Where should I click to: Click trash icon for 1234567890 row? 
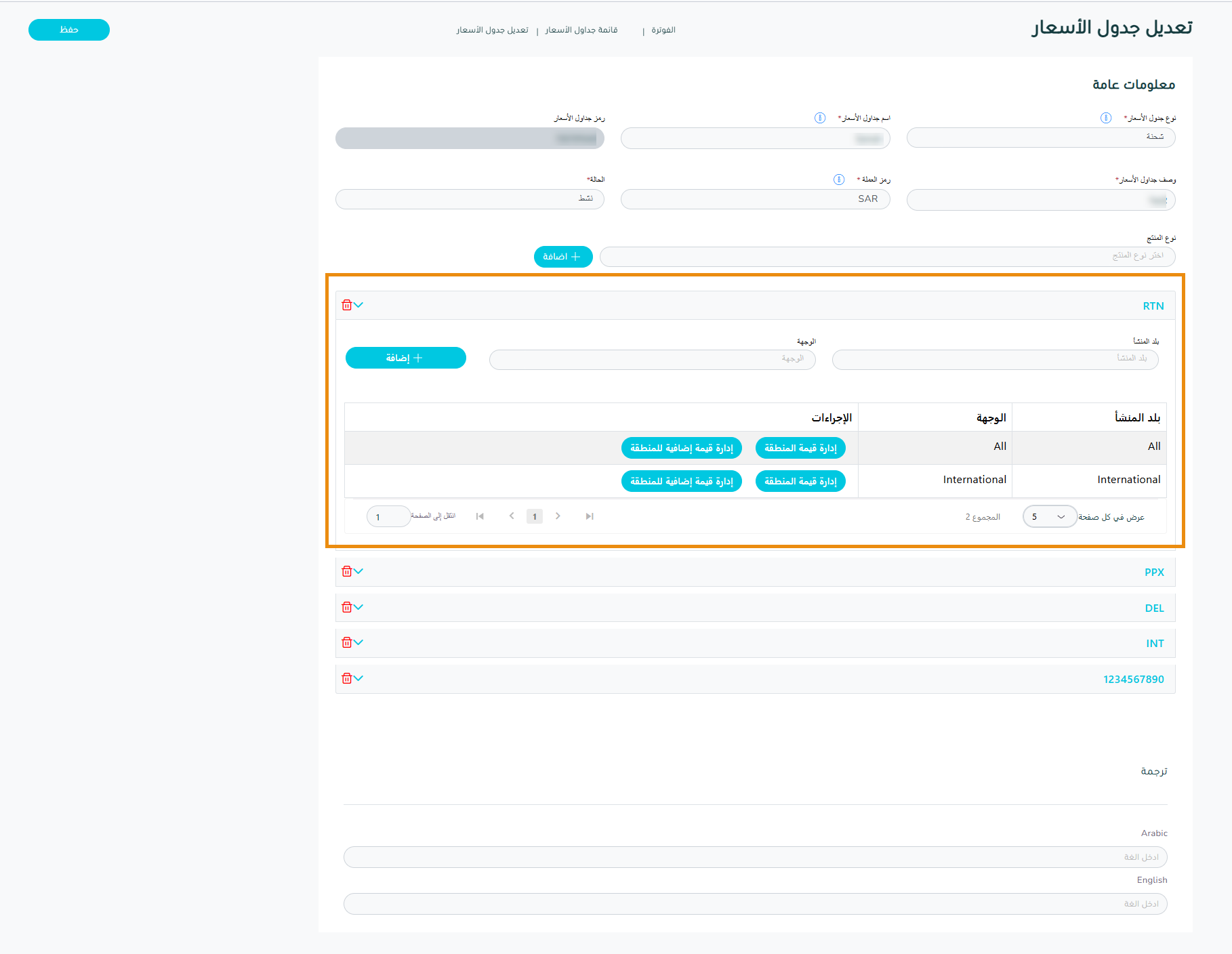346,678
